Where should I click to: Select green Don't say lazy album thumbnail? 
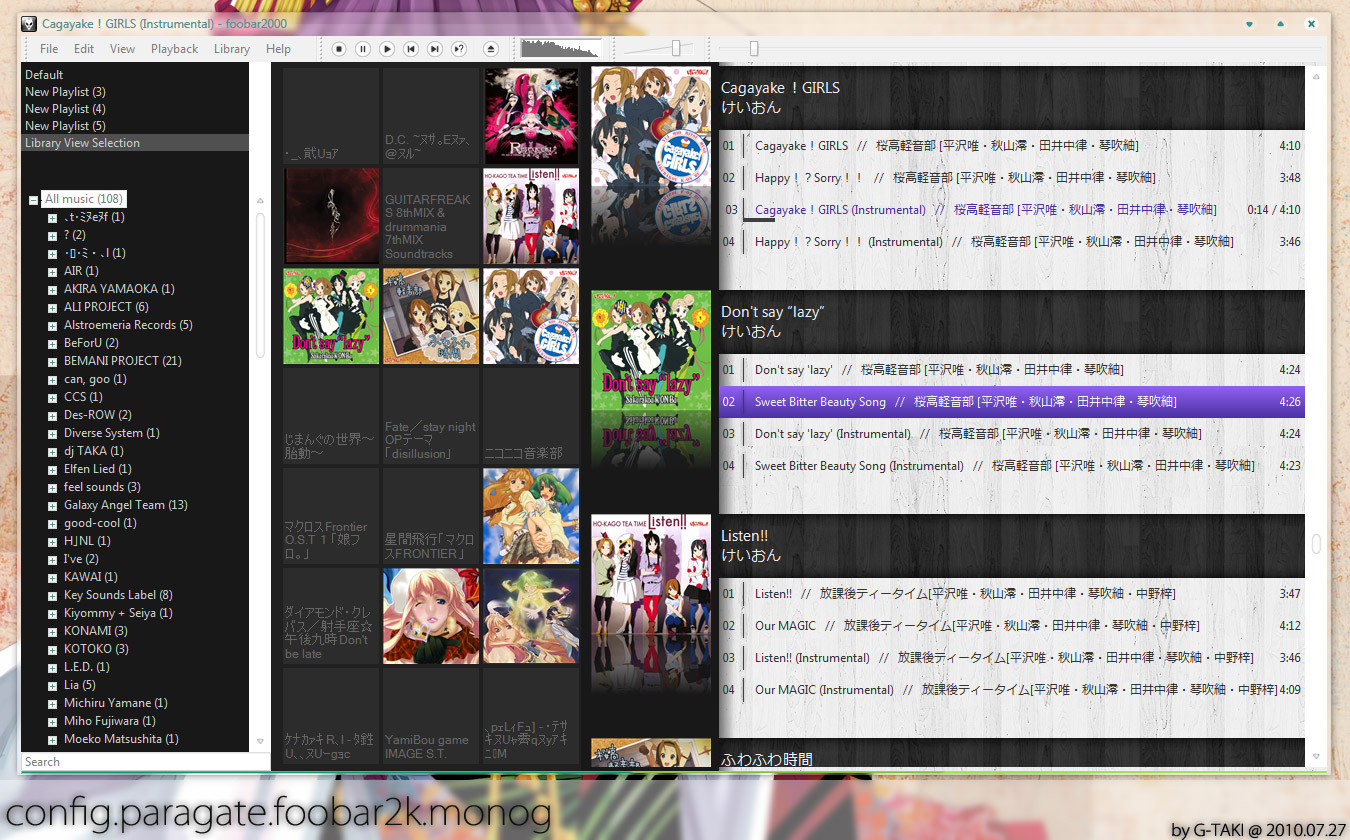[x=331, y=316]
